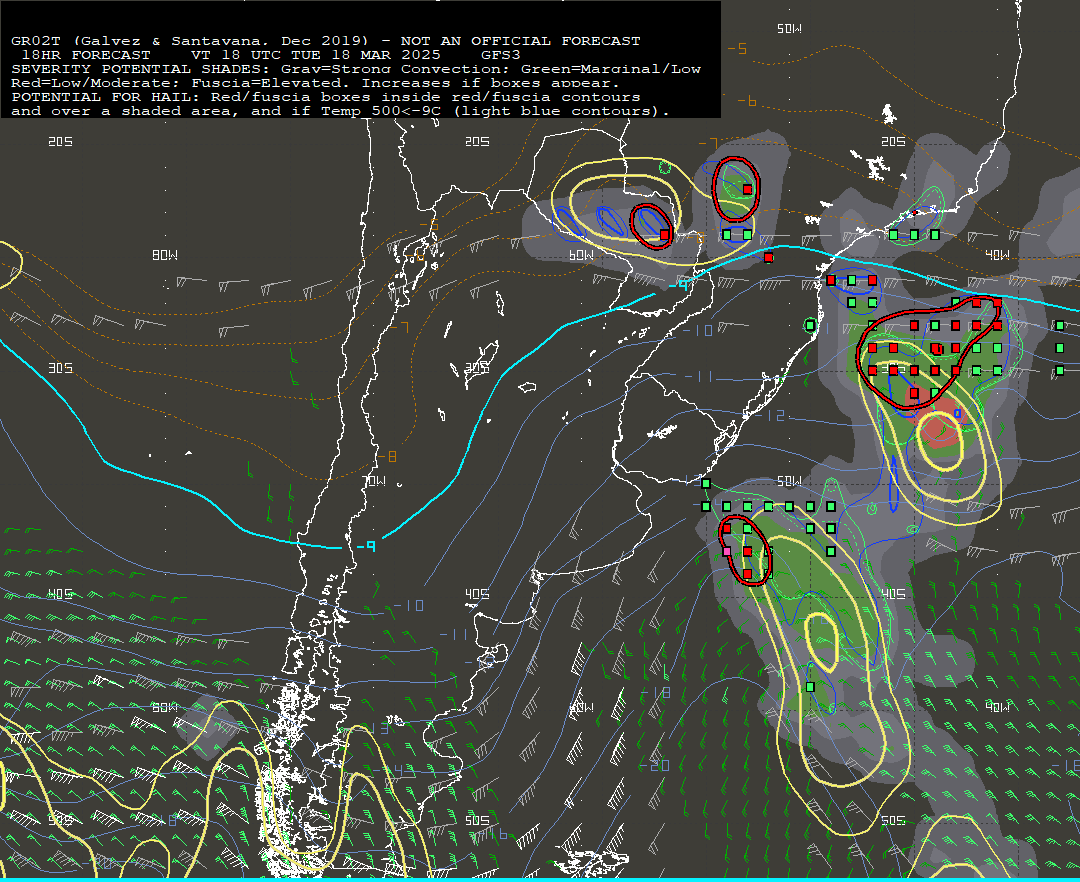
Task: Select the '18HR FORECAST' text
Action: point(86,54)
